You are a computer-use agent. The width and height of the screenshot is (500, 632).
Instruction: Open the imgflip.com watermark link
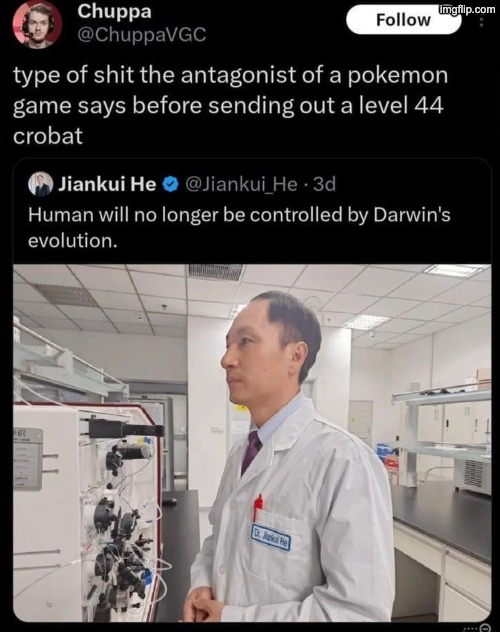pos(466,9)
